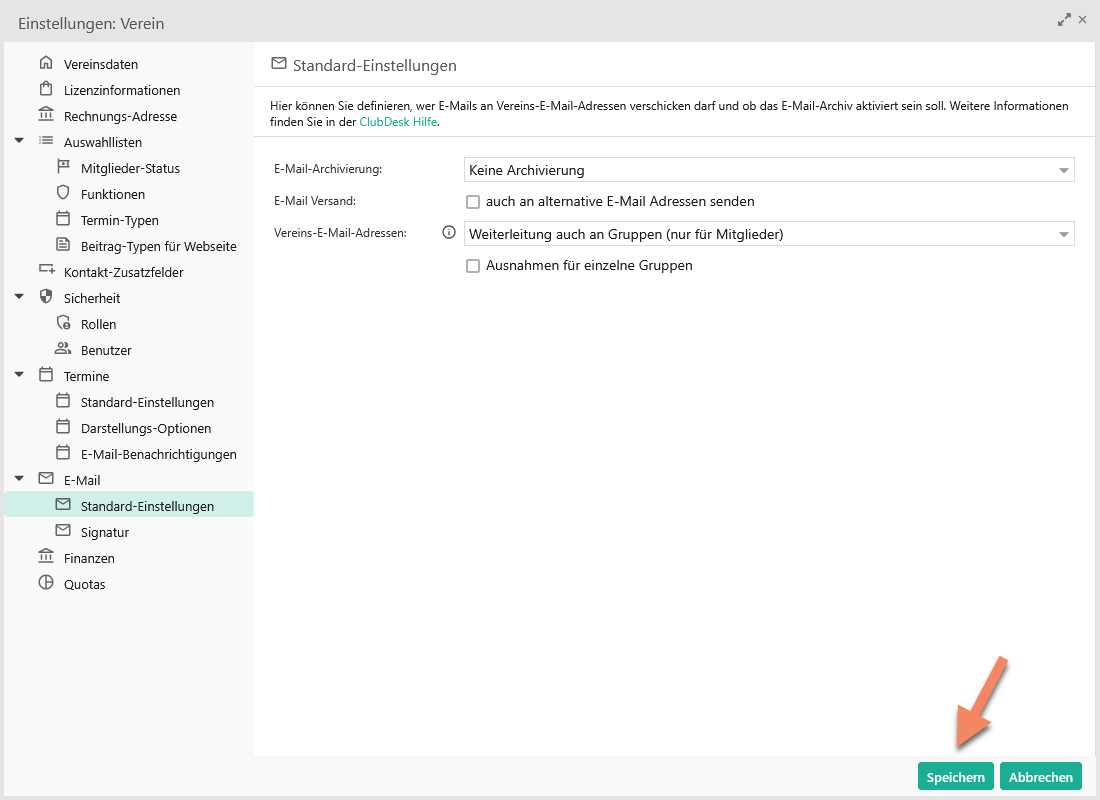Click the Sicherheit label
The width and height of the screenshot is (1100, 800).
pos(92,298)
